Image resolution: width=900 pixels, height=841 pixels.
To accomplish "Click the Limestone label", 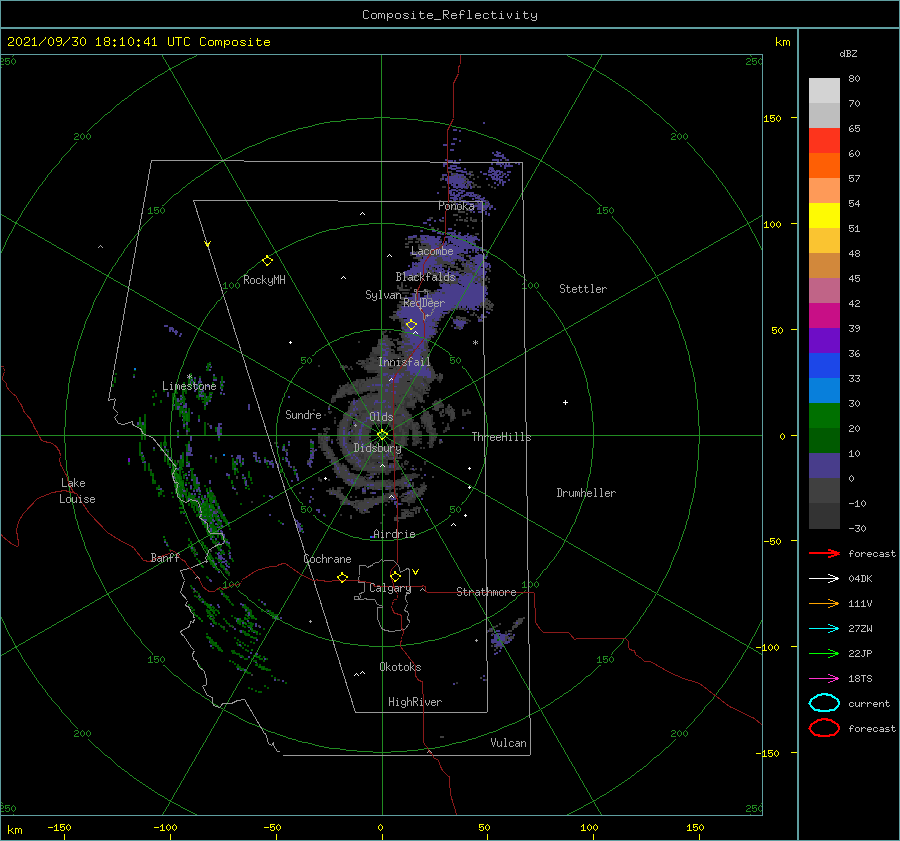I will tap(189, 386).
